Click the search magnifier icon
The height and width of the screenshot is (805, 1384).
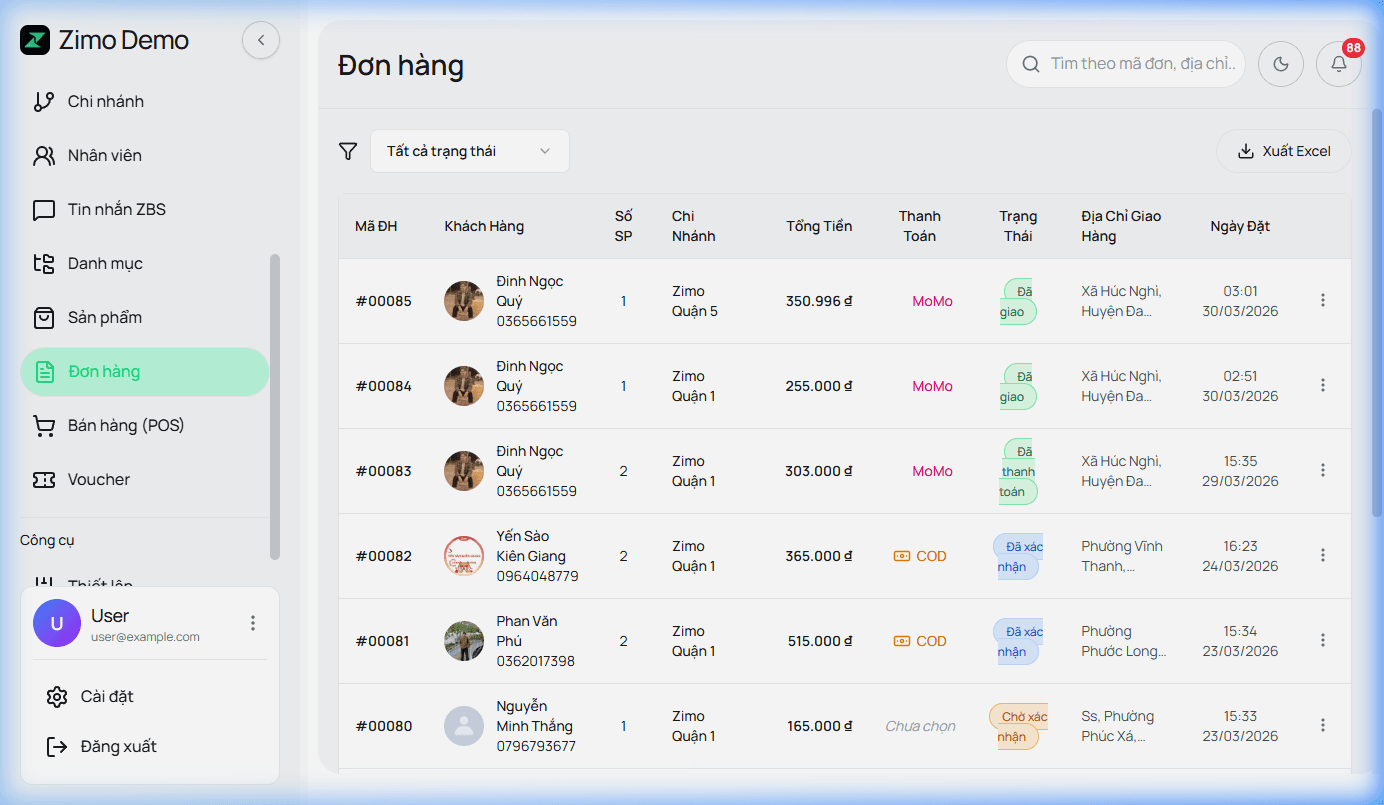(x=1030, y=64)
